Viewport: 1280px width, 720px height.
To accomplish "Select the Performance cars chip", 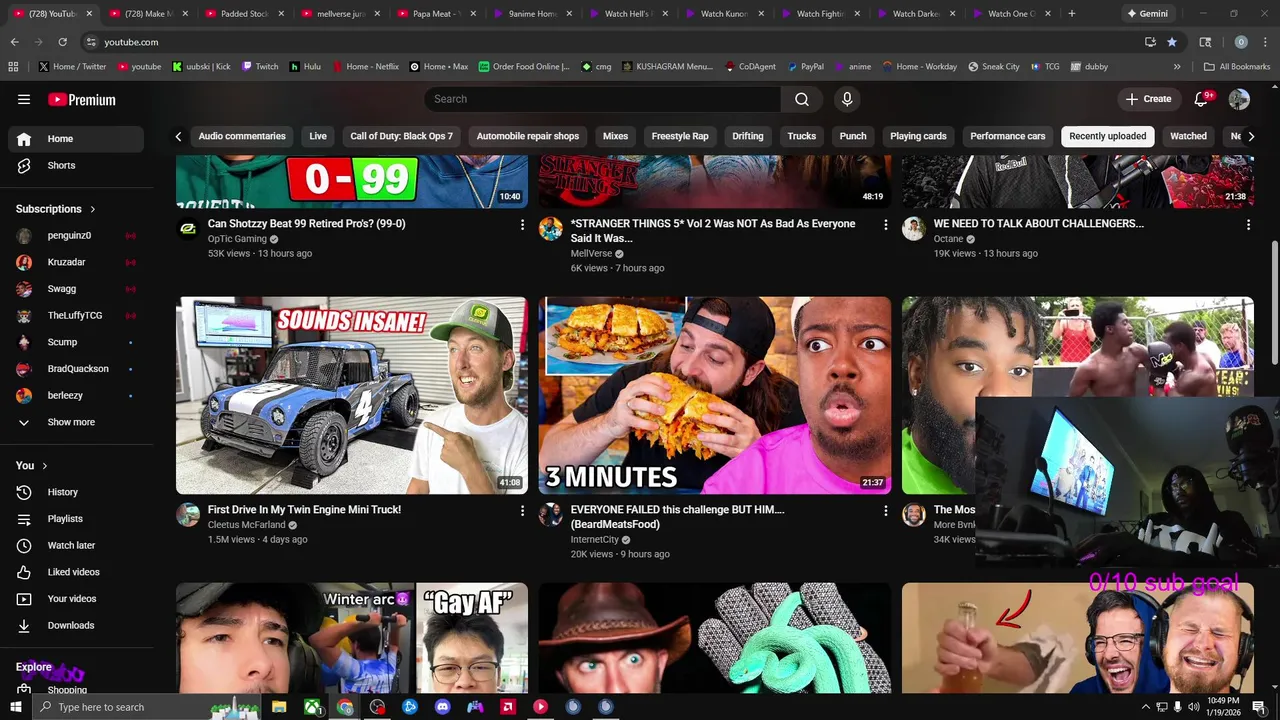I will click(1008, 136).
